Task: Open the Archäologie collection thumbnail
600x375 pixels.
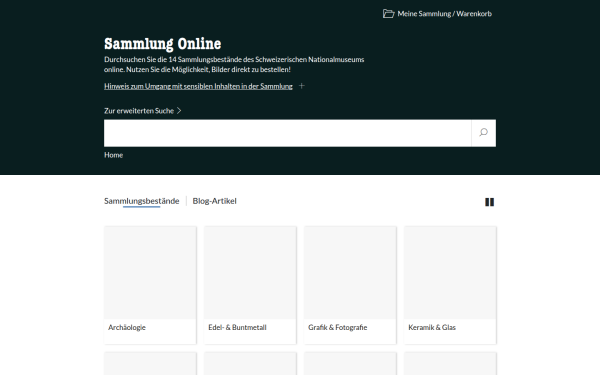Action: click(150, 272)
